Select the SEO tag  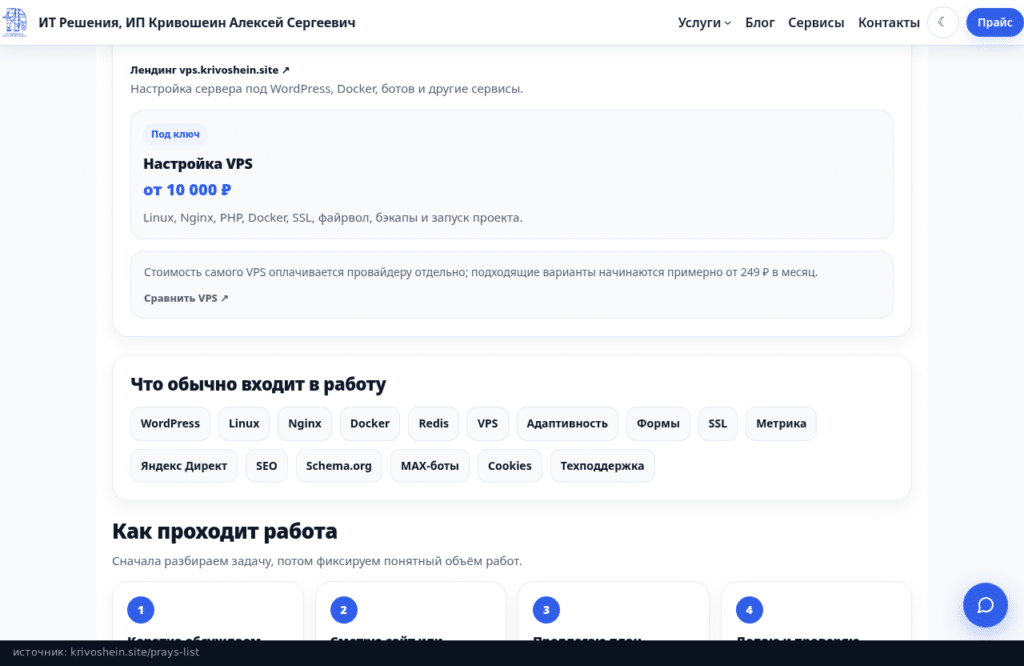tap(266, 466)
